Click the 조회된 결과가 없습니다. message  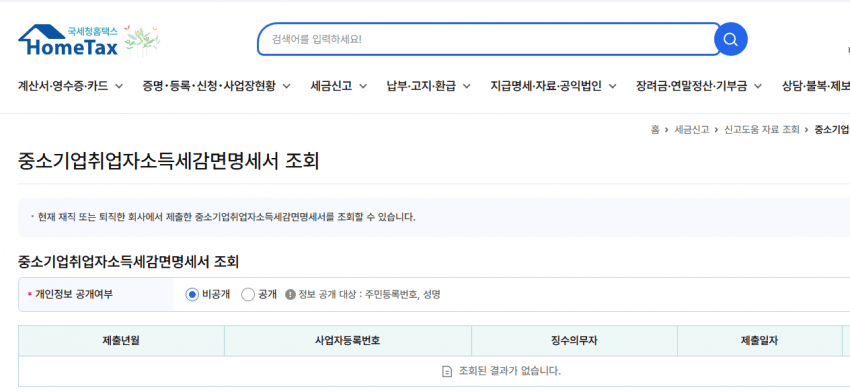pyautogui.click(x=510, y=371)
